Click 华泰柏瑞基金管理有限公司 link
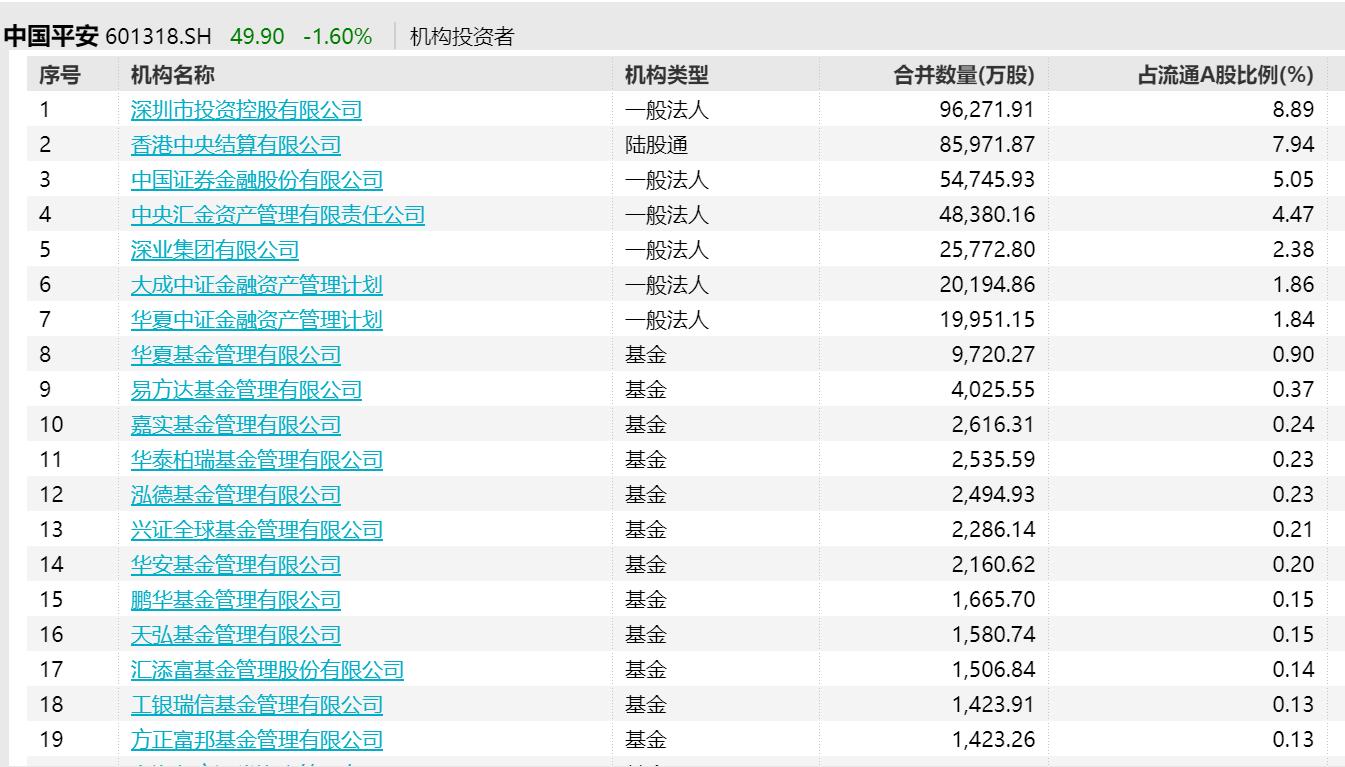The height and width of the screenshot is (767, 1345). (x=257, y=460)
